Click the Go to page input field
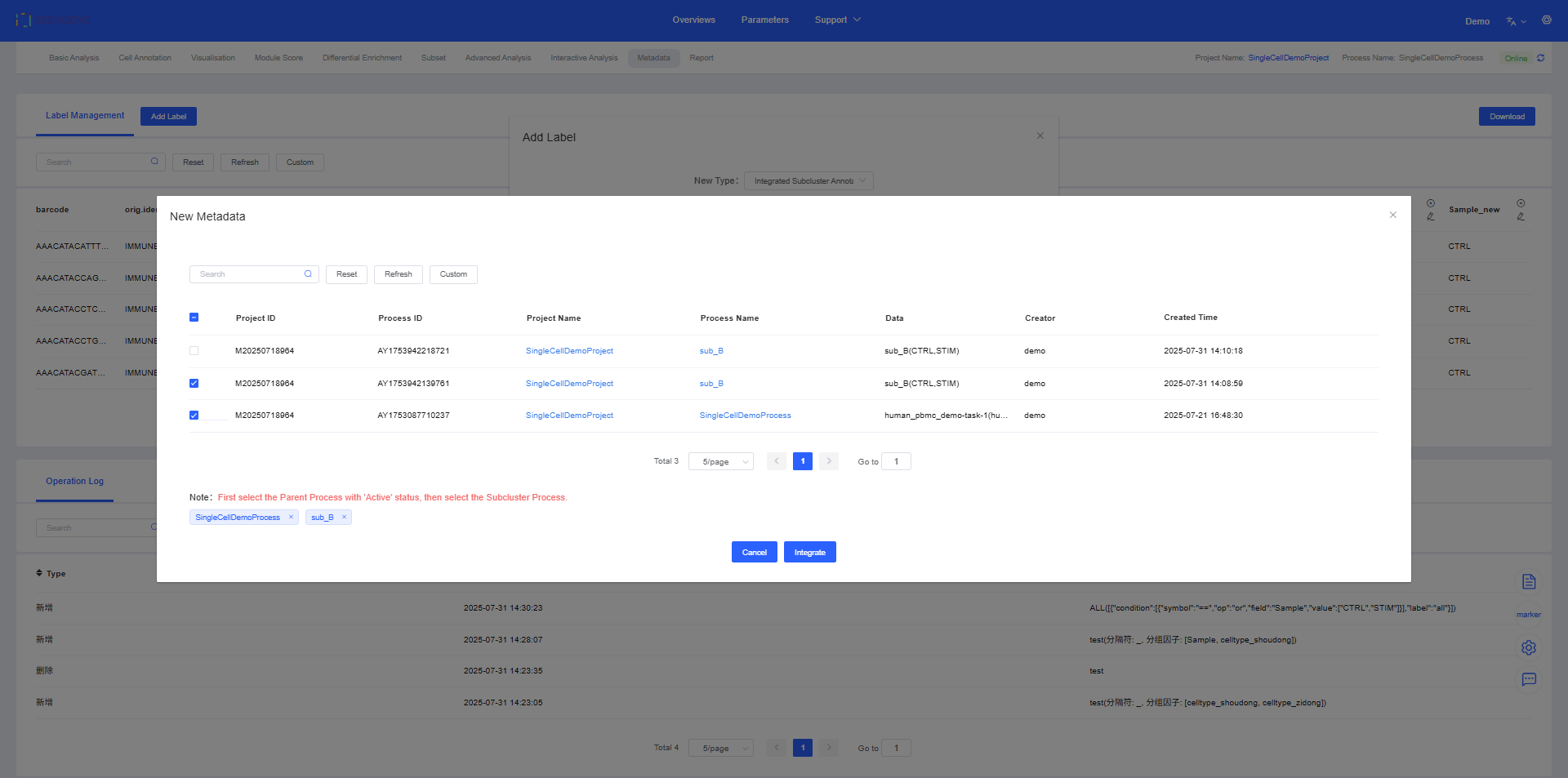The width and height of the screenshot is (1568, 778). click(x=896, y=462)
